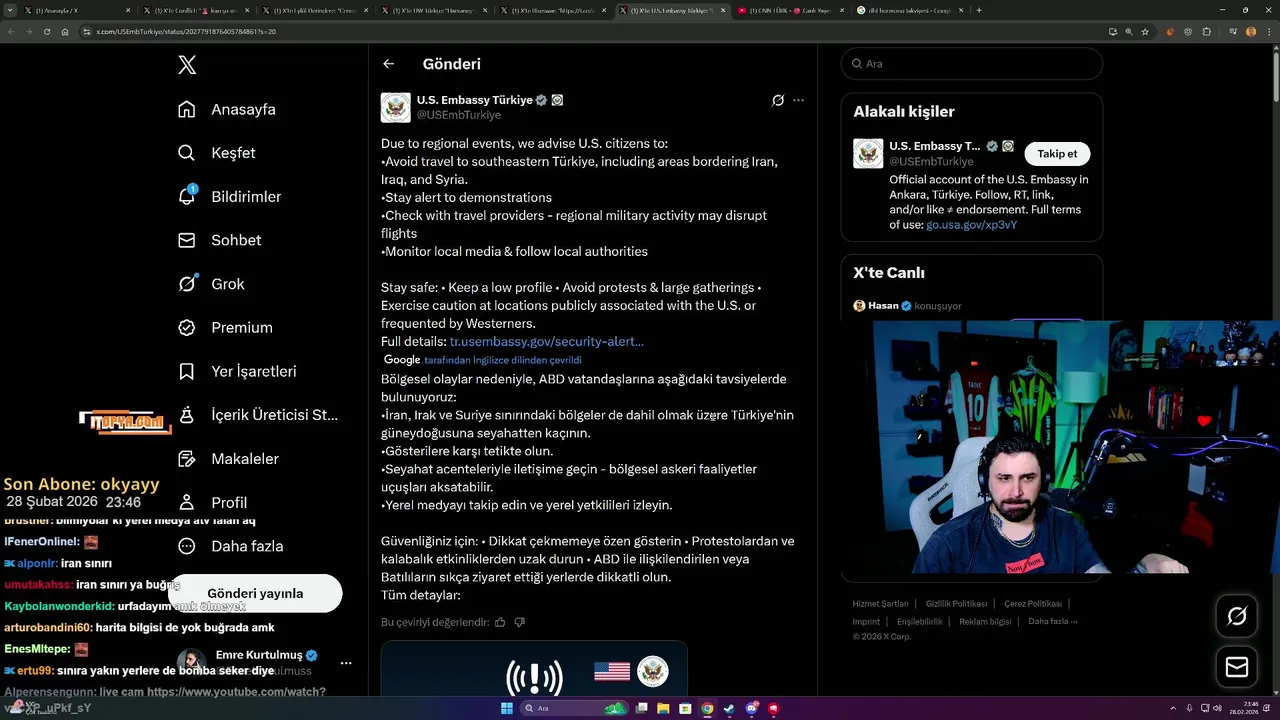Rate the translation with thumbs down
The width and height of the screenshot is (1280, 720).
[519, 622]
